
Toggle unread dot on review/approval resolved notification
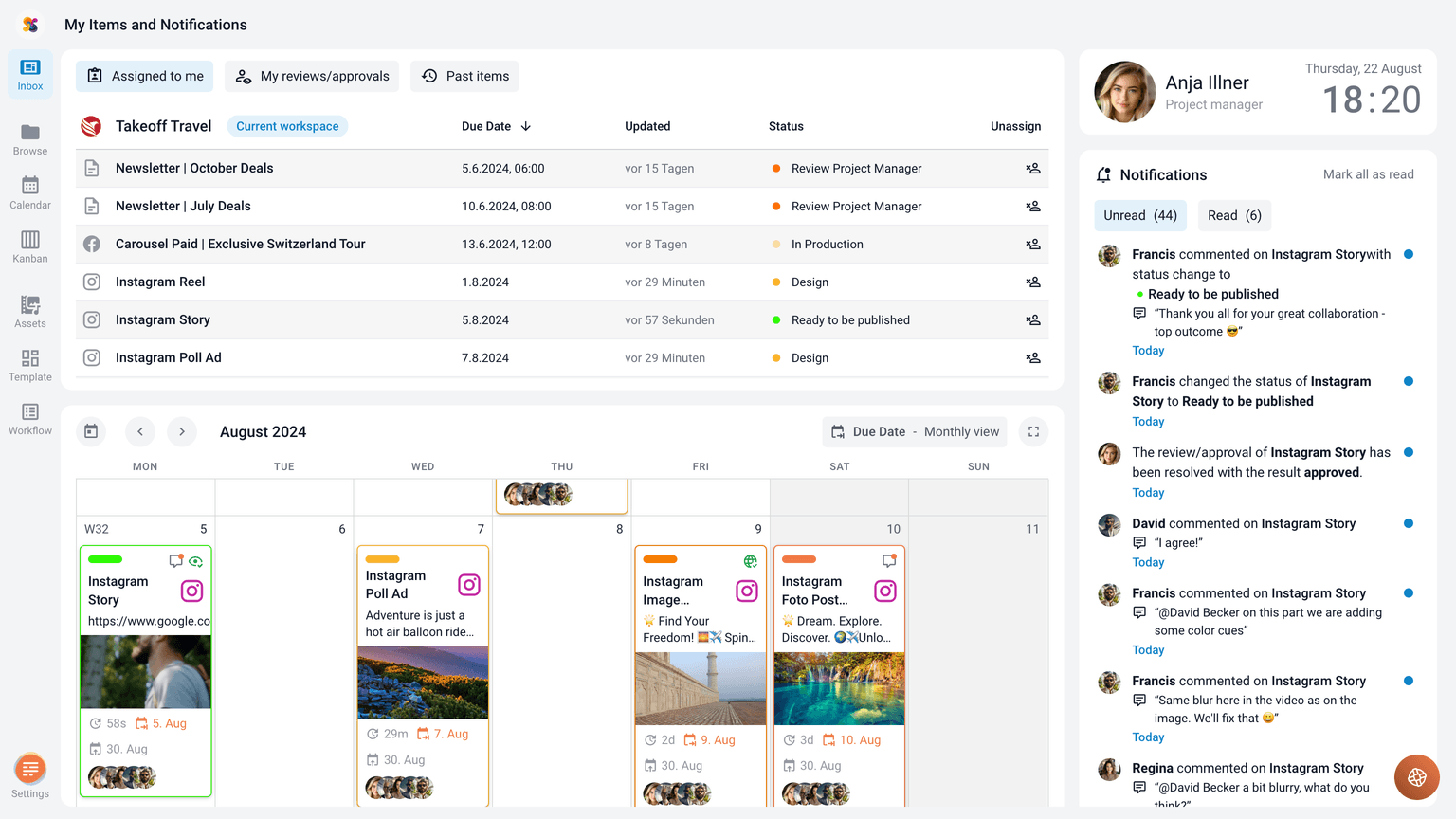coord(1409,452)
